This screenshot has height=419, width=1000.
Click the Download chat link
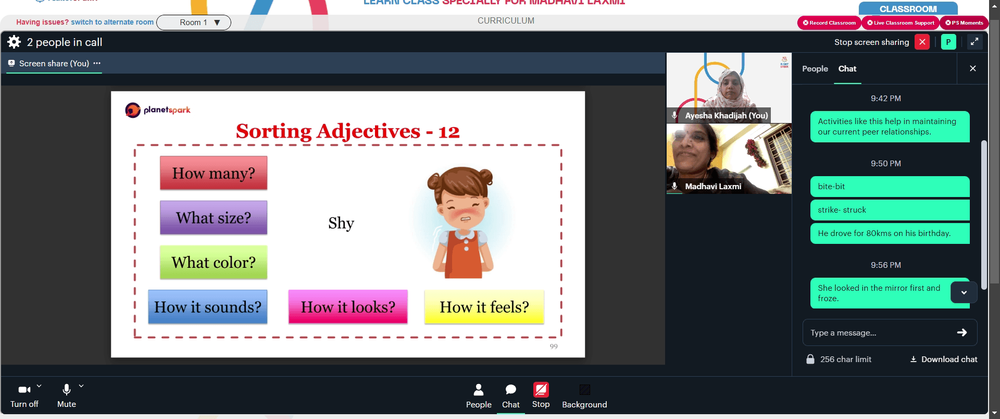coord(943,359)
